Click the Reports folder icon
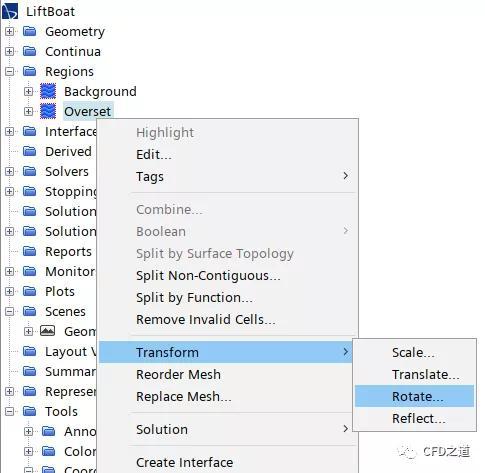Viewport: 485px width, 473px height. pyautogui.click(x=30, y=251)
